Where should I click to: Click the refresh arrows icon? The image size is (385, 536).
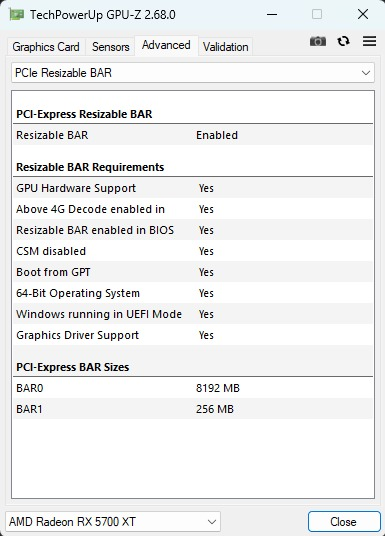(x=343, y=41)
